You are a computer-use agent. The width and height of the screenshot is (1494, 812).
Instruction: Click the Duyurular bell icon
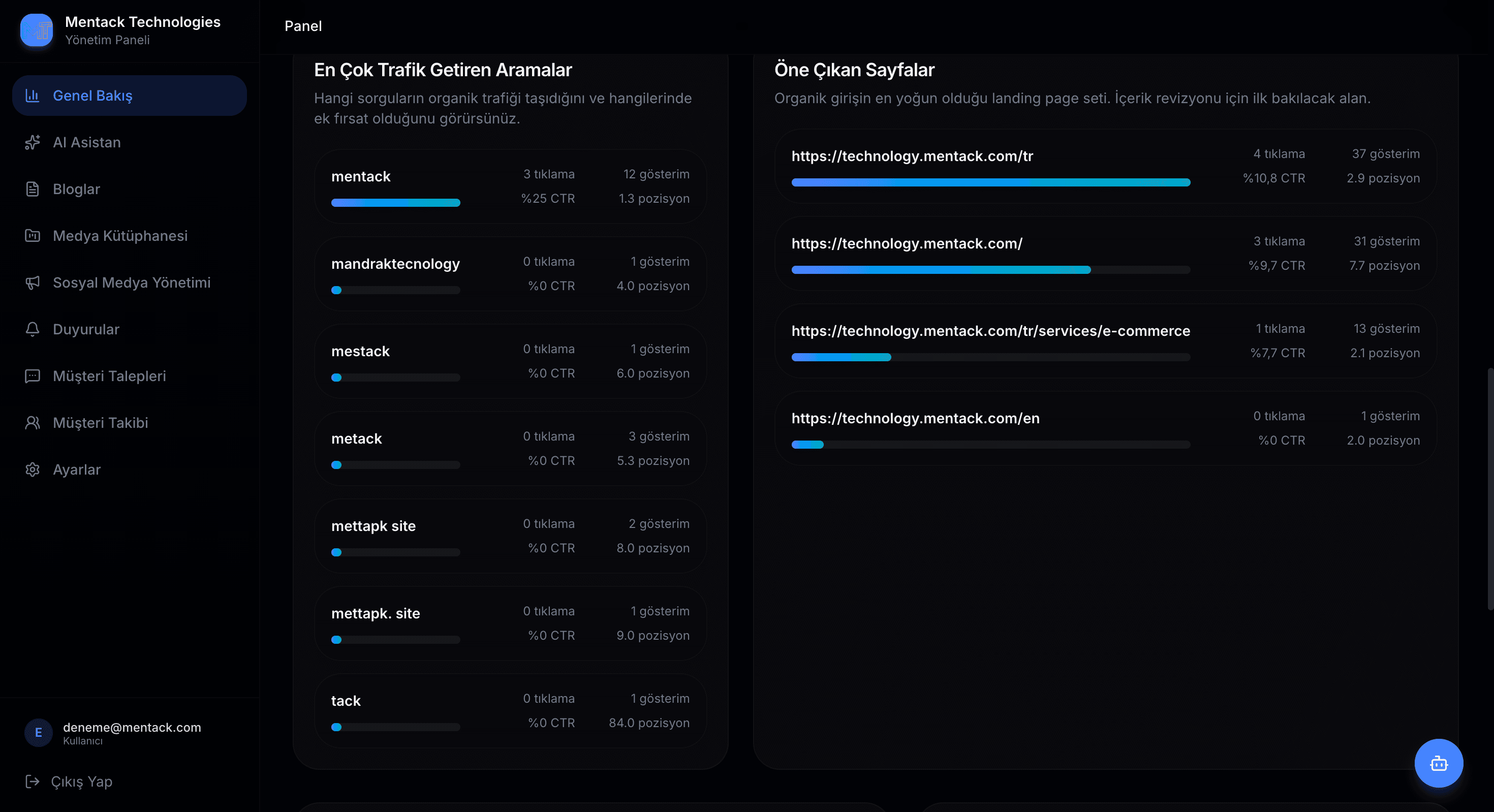(33, 329)
